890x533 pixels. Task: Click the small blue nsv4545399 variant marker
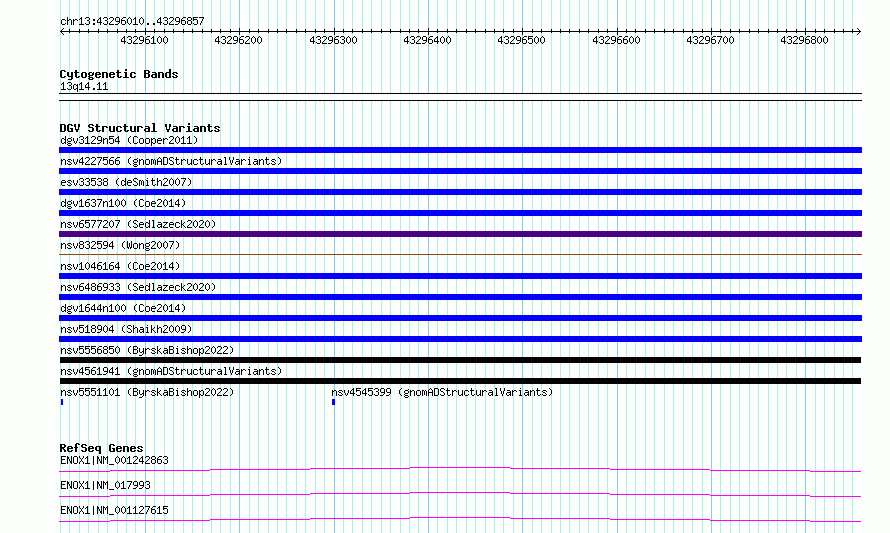[x=333, y=402]
